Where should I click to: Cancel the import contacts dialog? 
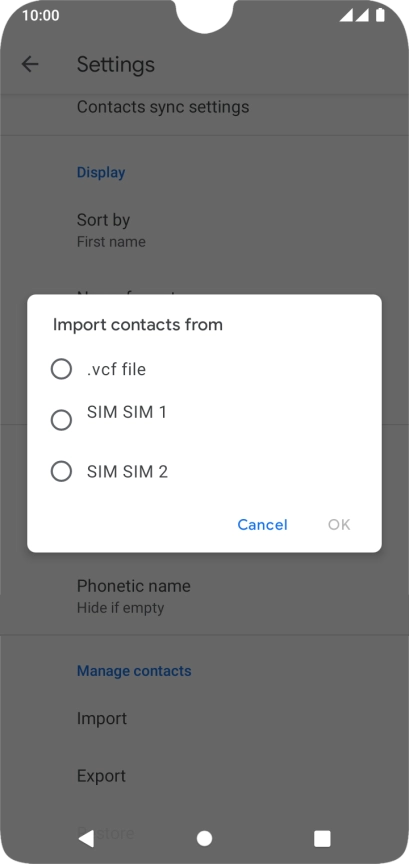262,525
